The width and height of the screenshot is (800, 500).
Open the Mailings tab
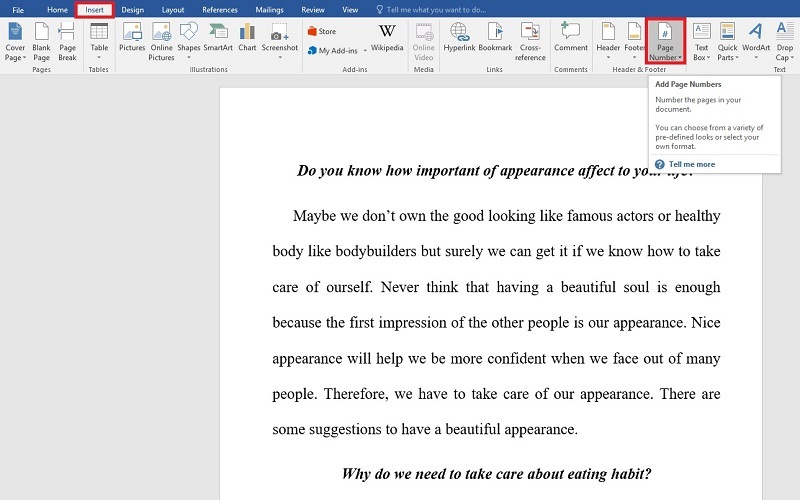click(x=269, y=10)
